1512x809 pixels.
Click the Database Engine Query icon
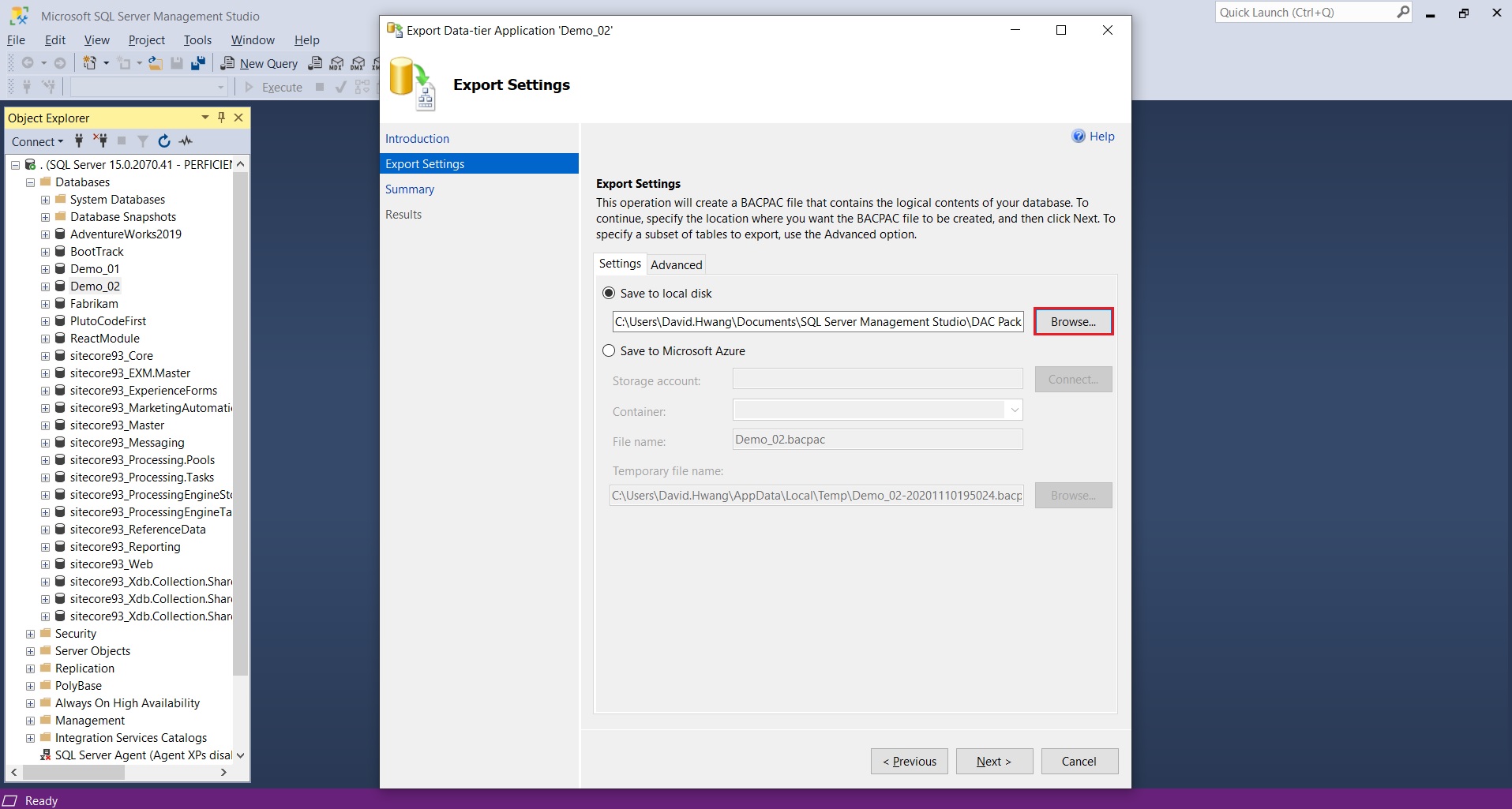click(x=315, y=63)
